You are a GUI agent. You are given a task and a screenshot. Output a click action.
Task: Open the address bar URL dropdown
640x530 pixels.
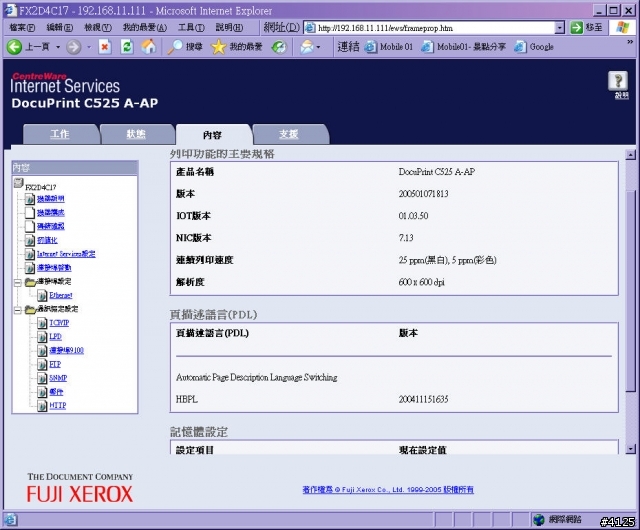pos(560,28)
